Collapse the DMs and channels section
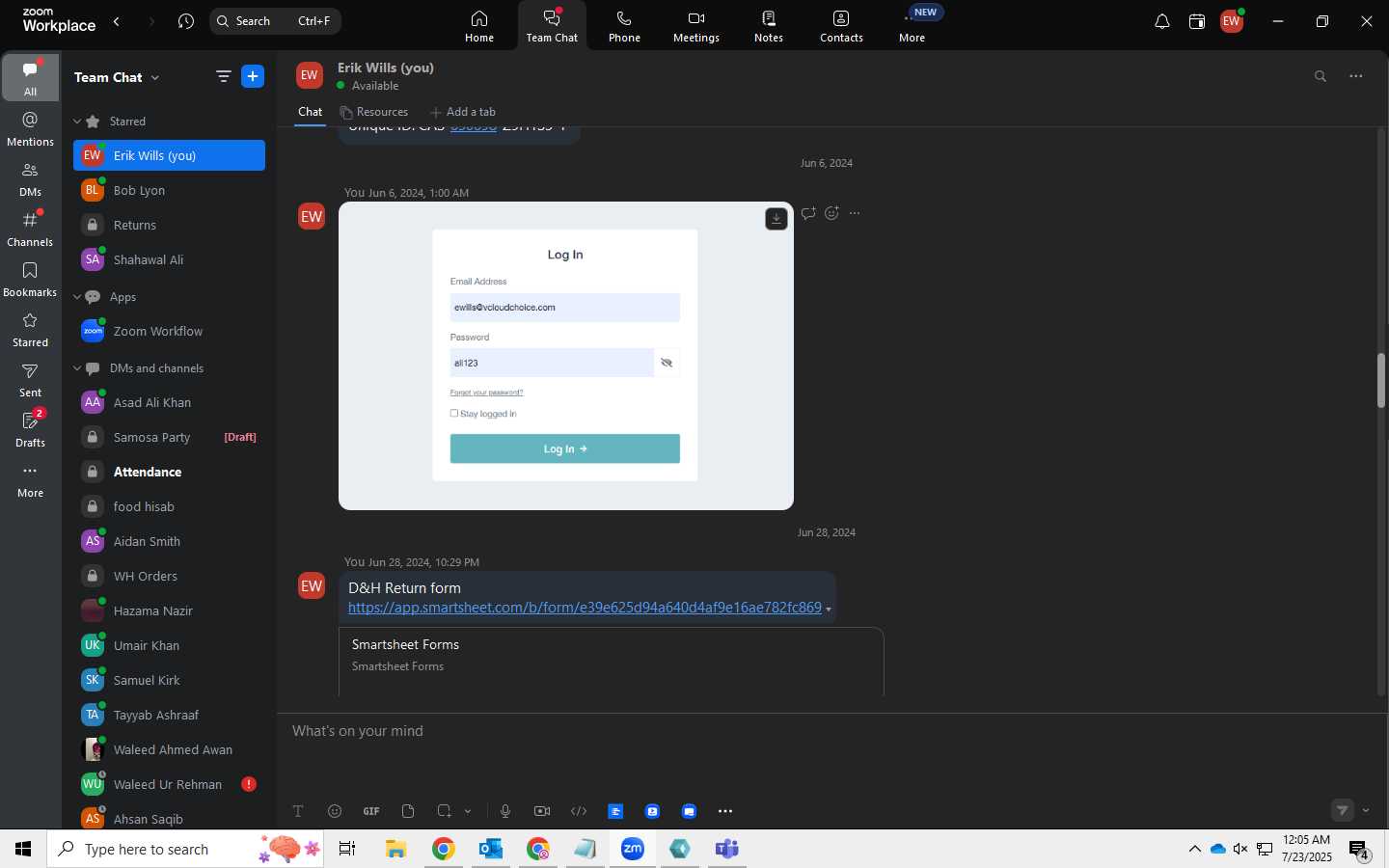 pyautogui.click(x=77, y=368)
